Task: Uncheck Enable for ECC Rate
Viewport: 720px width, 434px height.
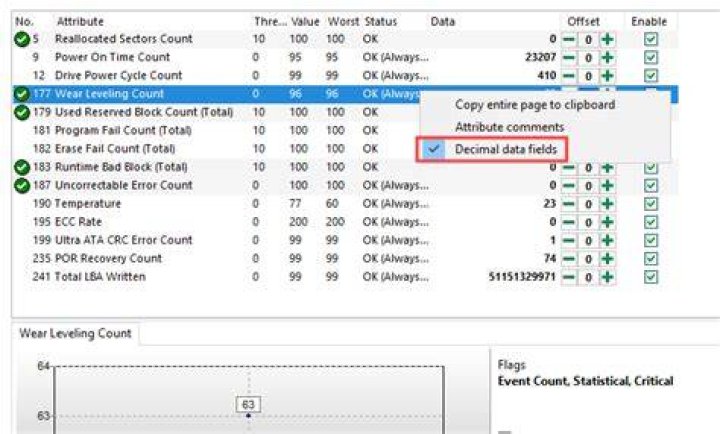Action: pyautogui.click(x=651, y=222)
